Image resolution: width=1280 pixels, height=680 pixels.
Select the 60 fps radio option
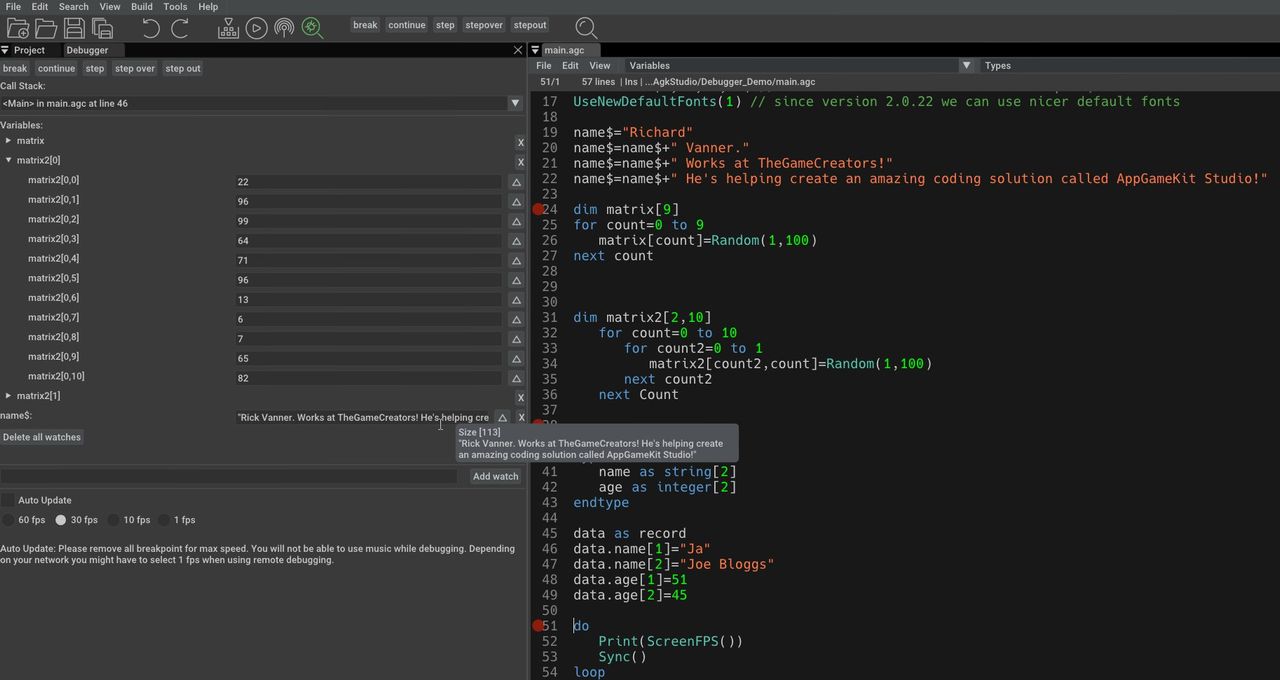click(8, 520)
